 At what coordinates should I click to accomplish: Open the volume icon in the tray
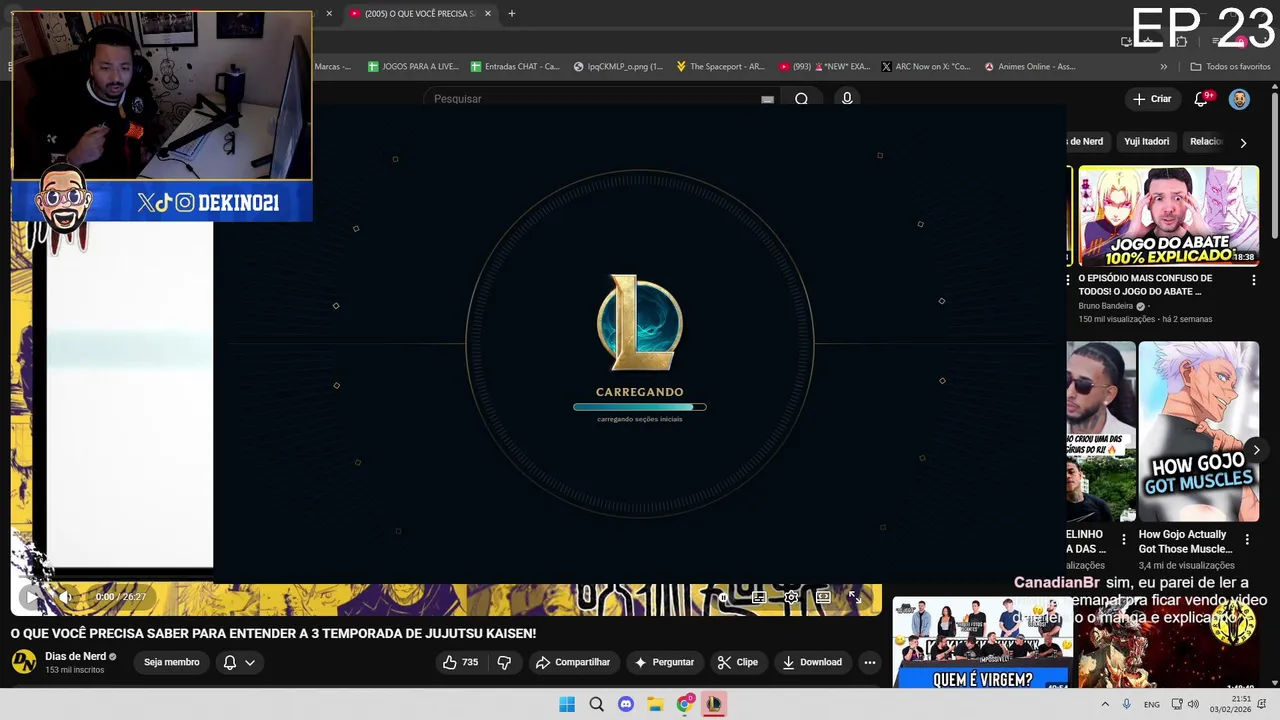[x=1194, y=704]
